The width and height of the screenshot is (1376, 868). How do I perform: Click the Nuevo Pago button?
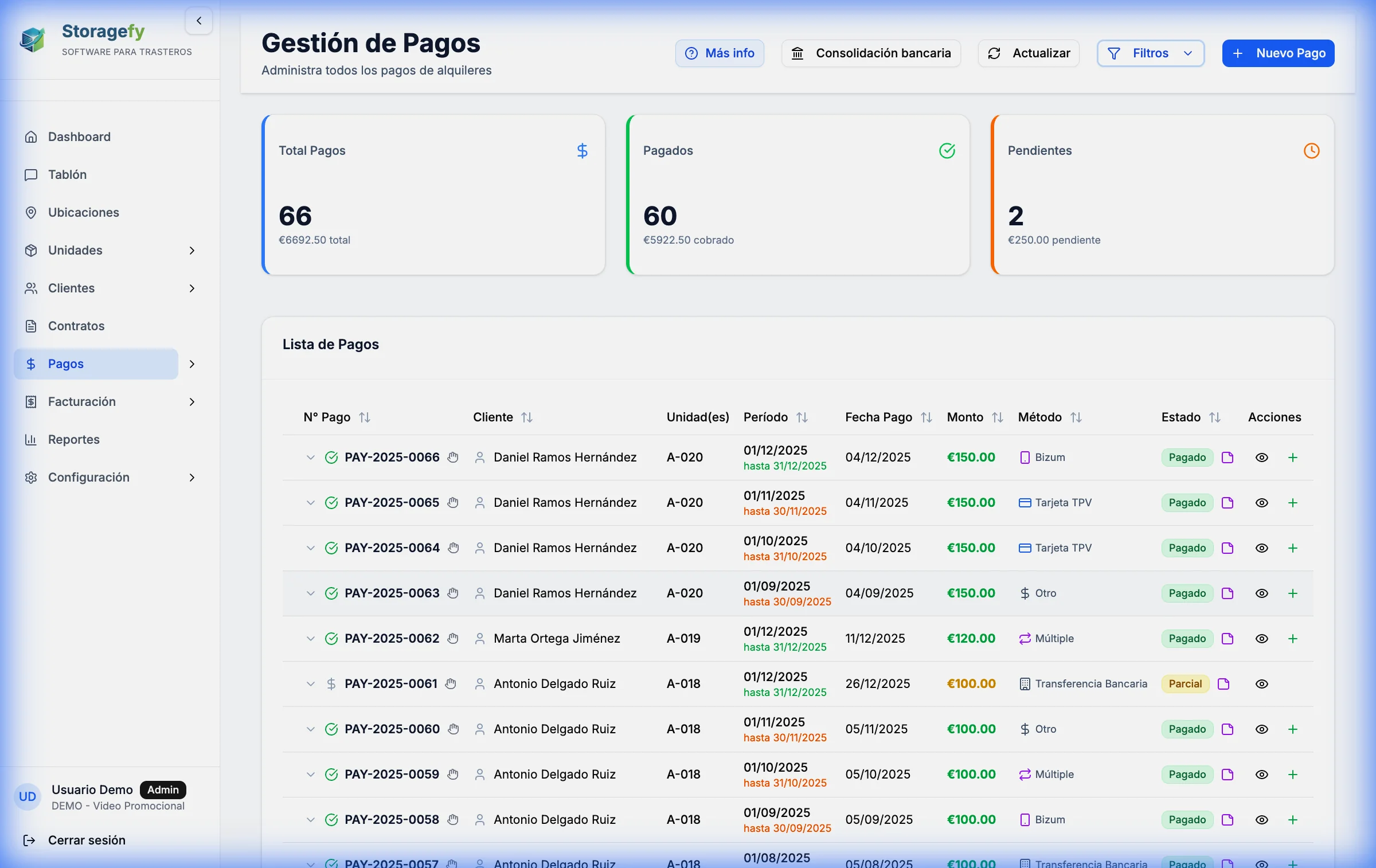pyautogui.click(x=1278, y=53)
